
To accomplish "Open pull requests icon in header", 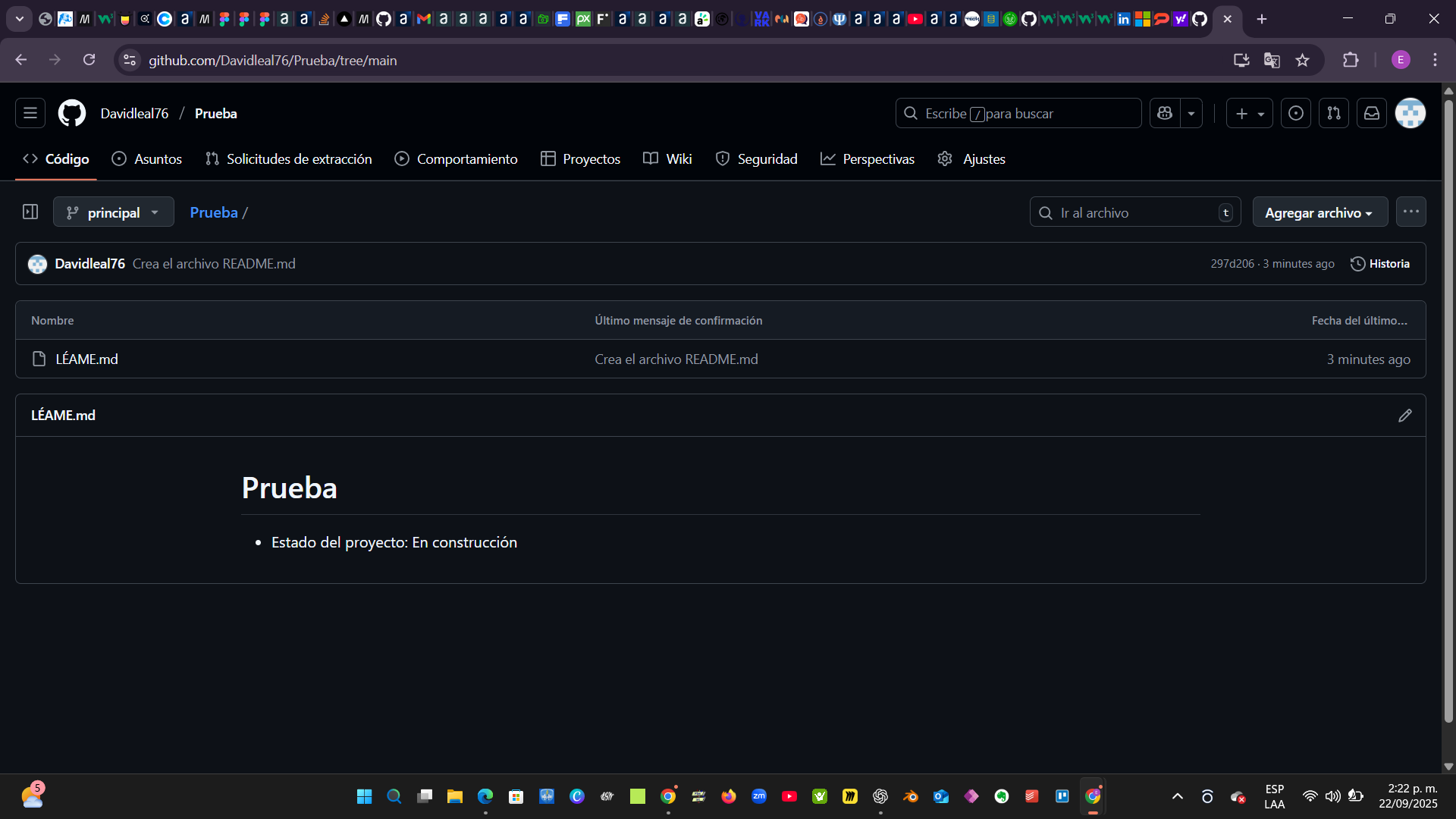I will click(x=1334, y=113).
